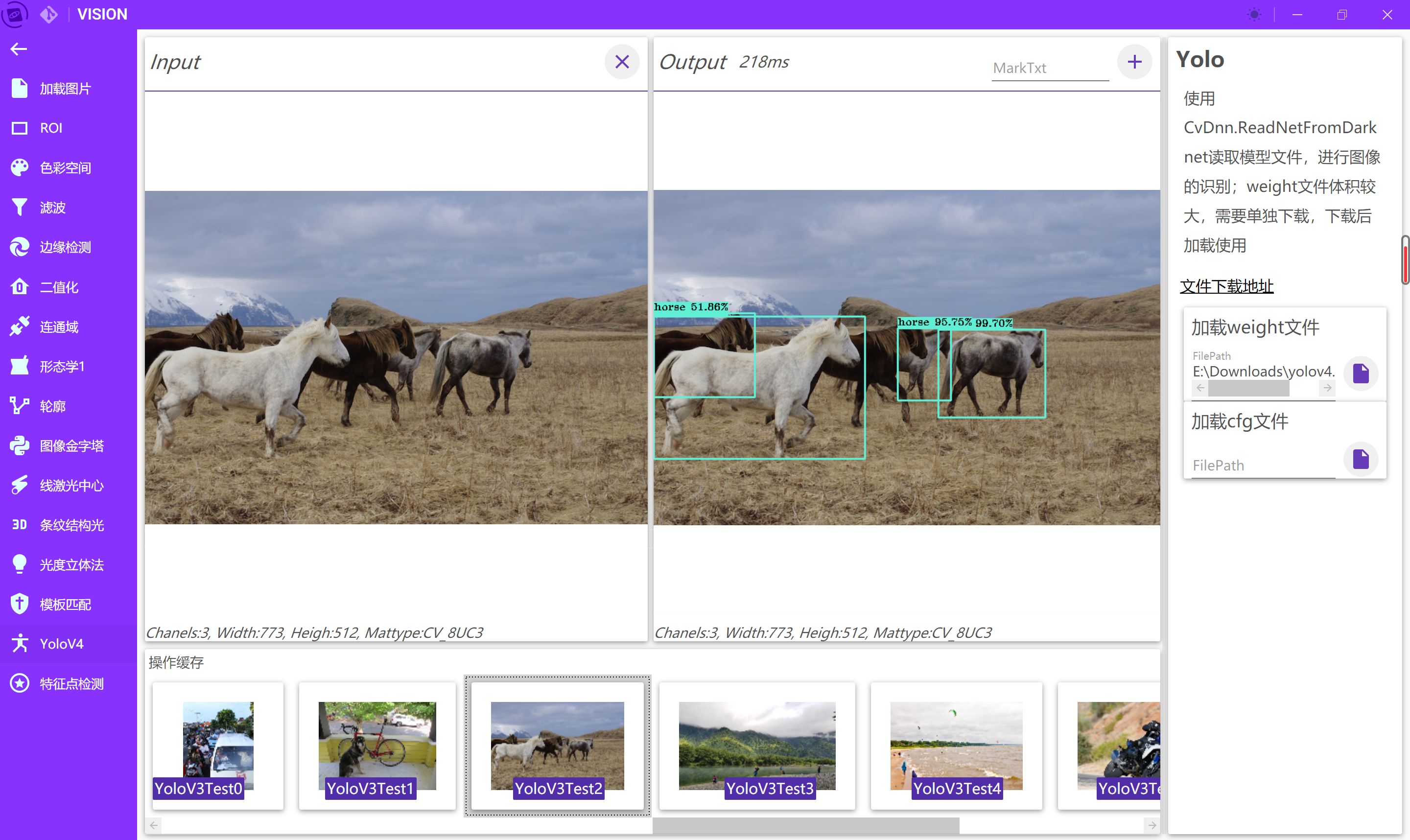Click the back arrow in the sidebar
The height and width of the screenshot is (840, 1410).
point(19,49)
